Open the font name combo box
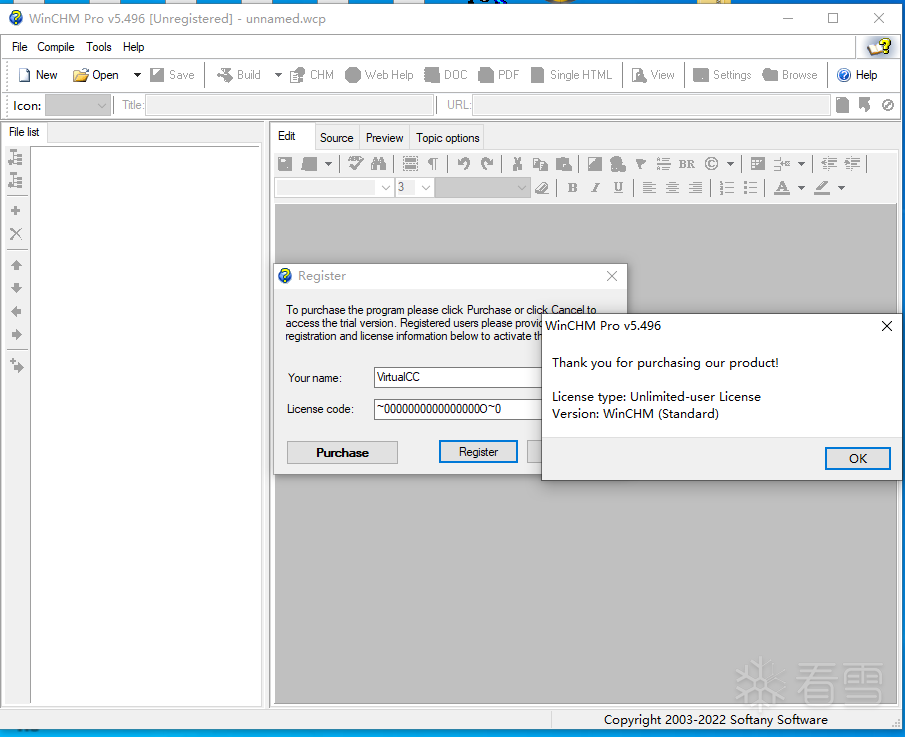The height and width of the screenshot is (737, 905). [x=334, y=188]
